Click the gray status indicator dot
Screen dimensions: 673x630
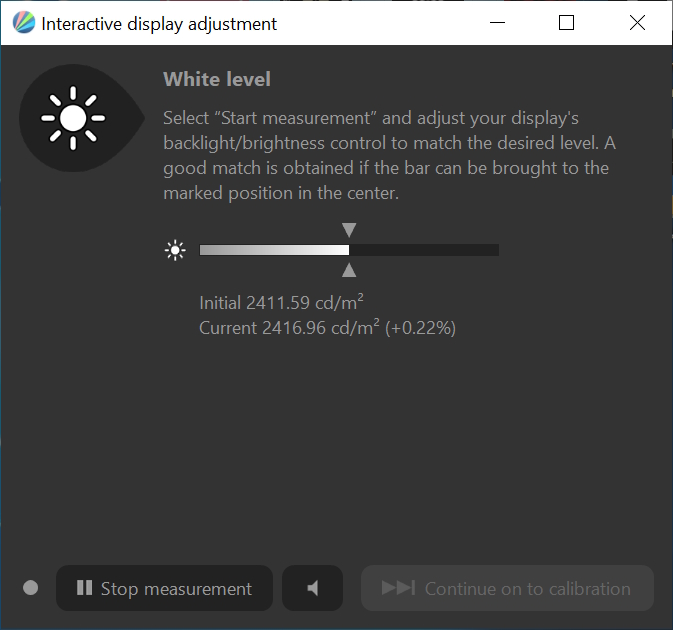(x=30, y=588)
